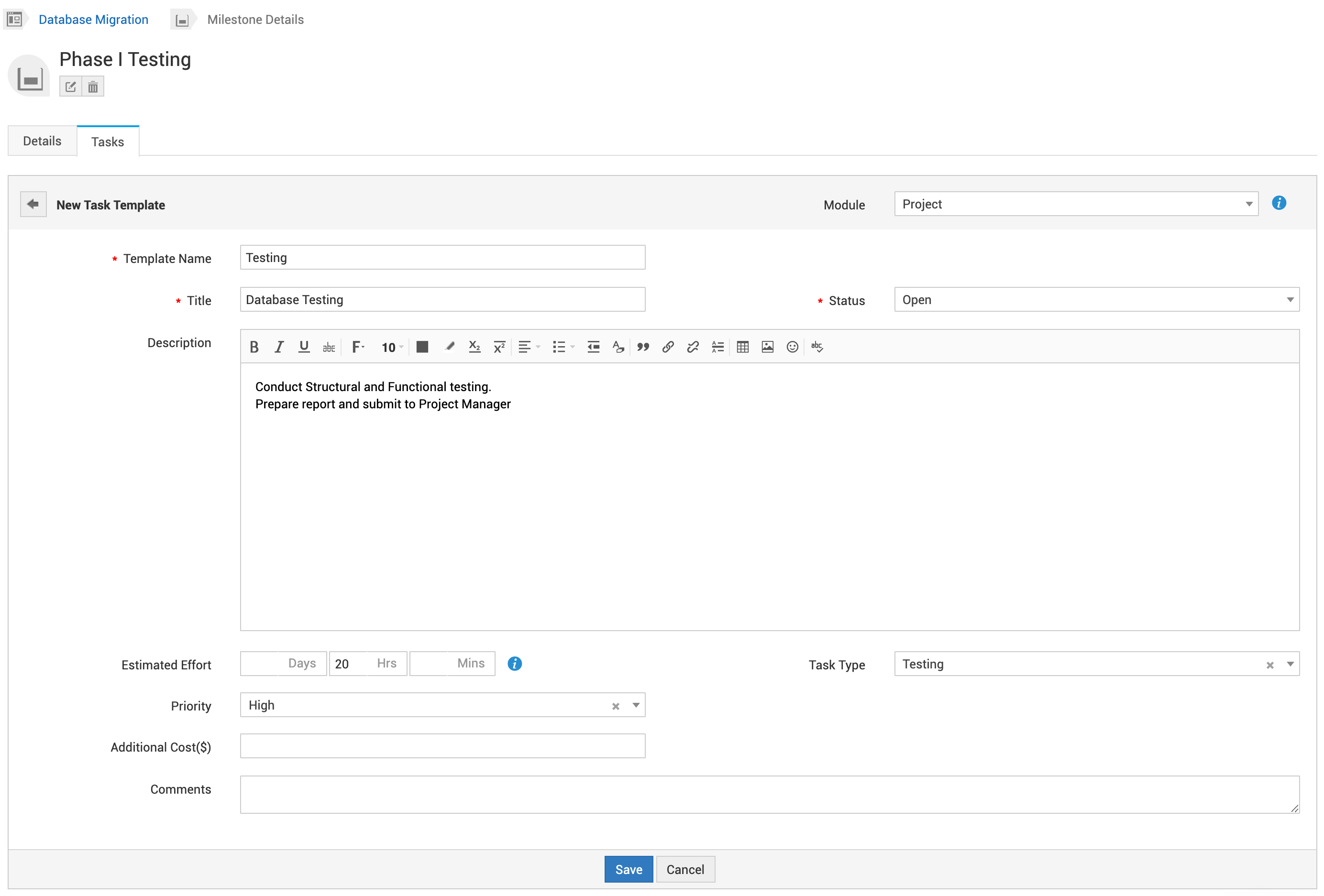Click the Additional Cost input field

[x=442, y=746]
